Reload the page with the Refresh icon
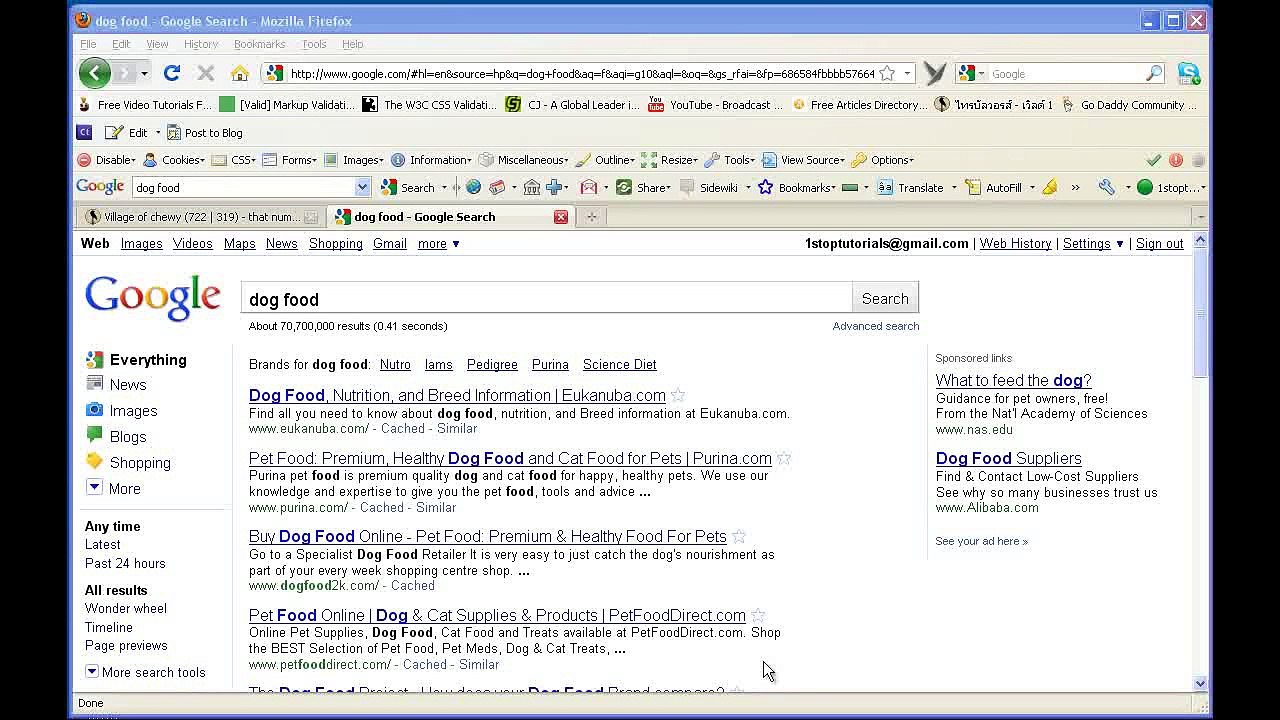 (172, 73)
